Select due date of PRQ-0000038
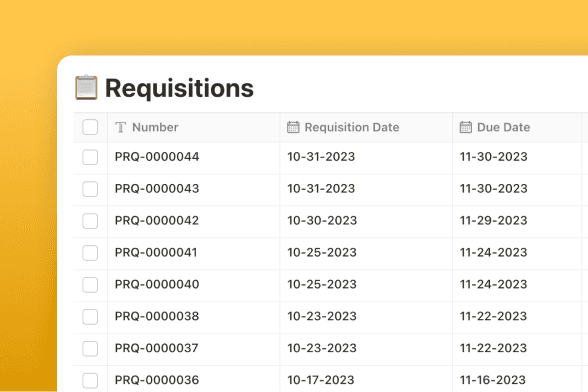The height and width of the screenshot is (392, 588). point(493,316)
